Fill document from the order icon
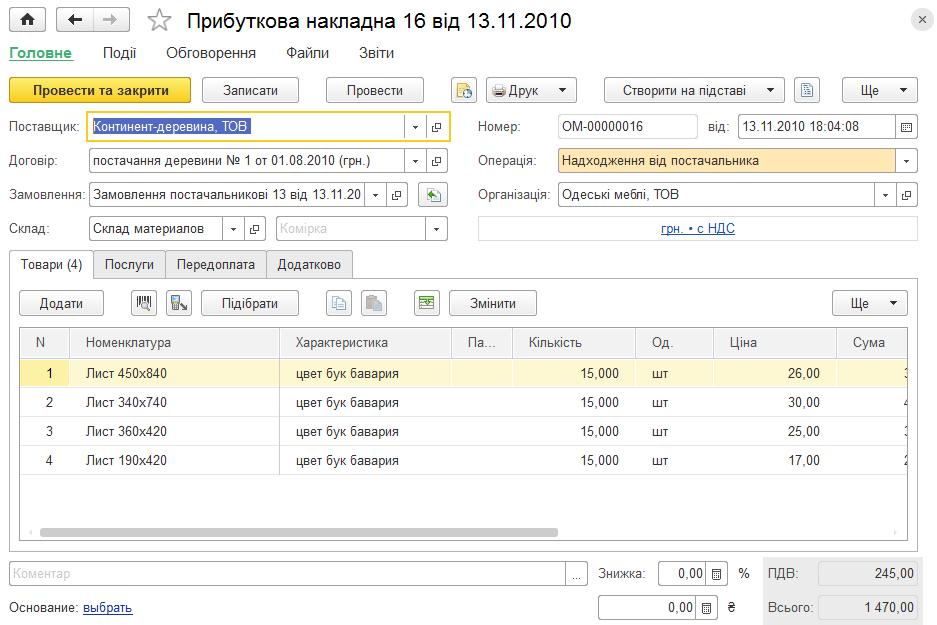937x625 pixels. (x=433, y=195)
